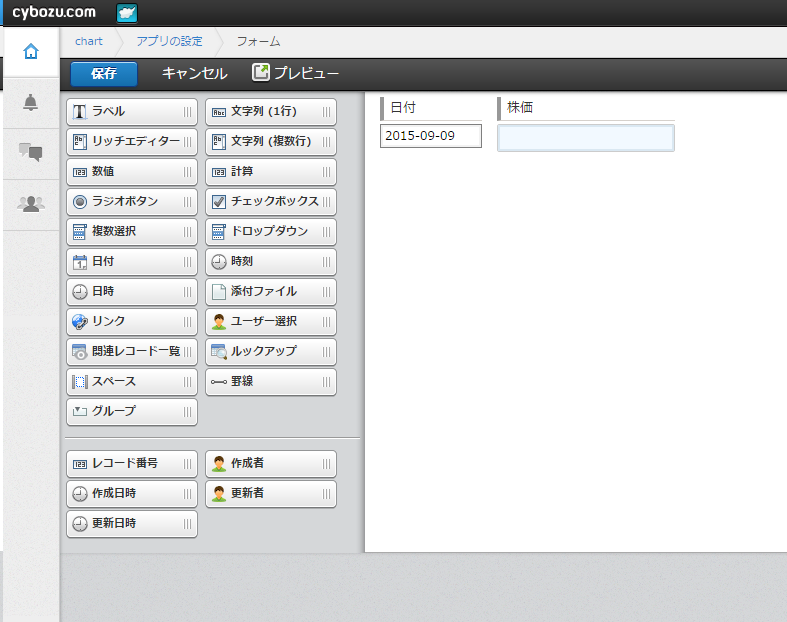Screen dimensions: 787x622
Task: Grab the drag handle on グループ item
Action: pos(187,412)
